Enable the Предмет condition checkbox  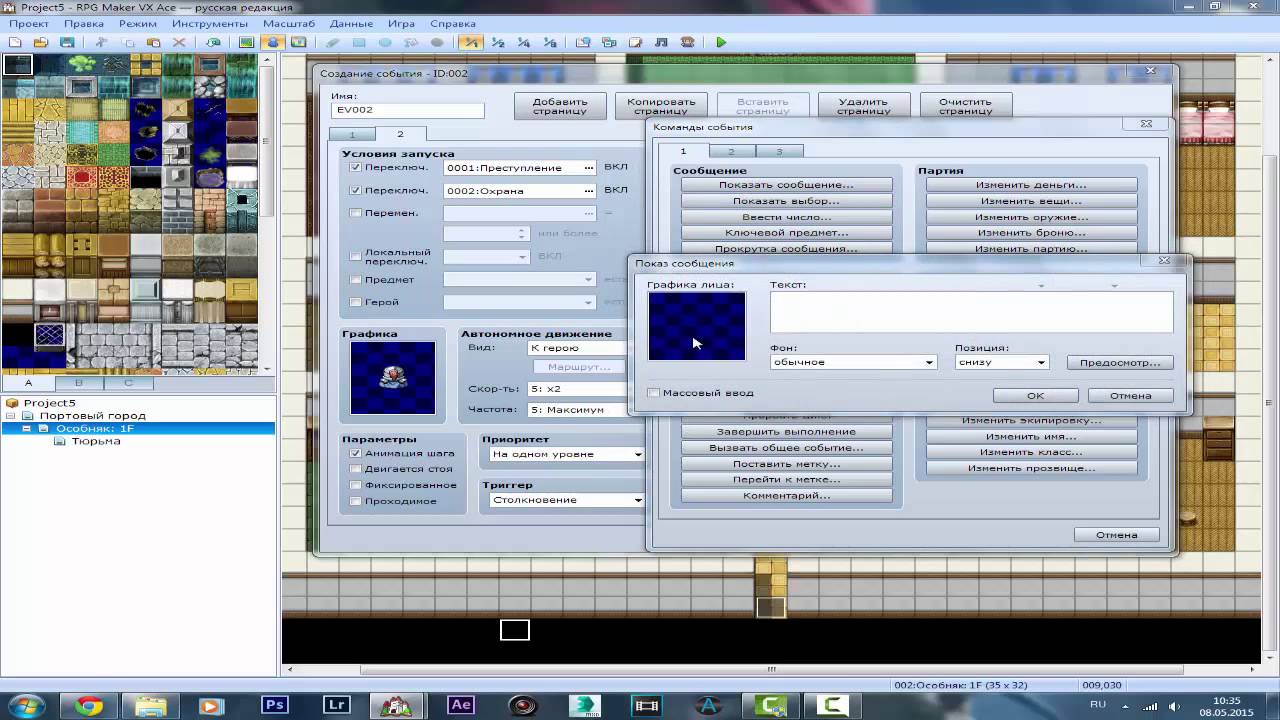click(x=355, y=280)
